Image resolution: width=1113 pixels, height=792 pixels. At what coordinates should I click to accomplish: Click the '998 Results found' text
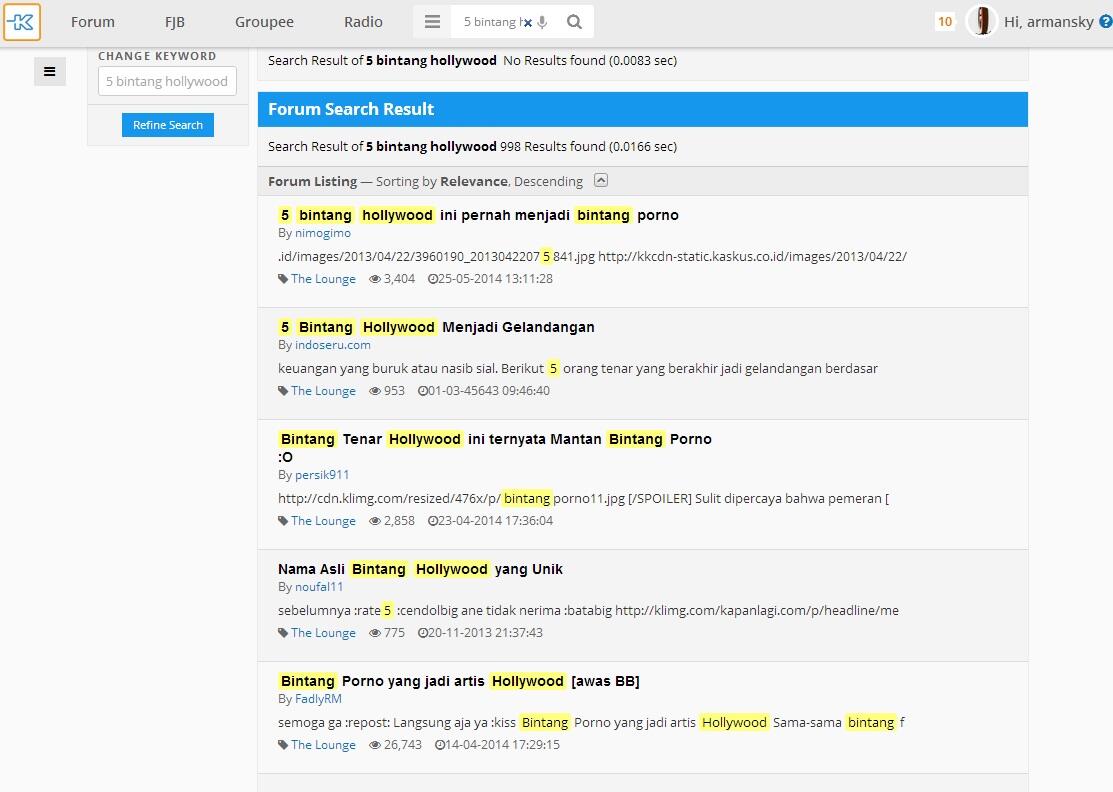pos(552,147)
